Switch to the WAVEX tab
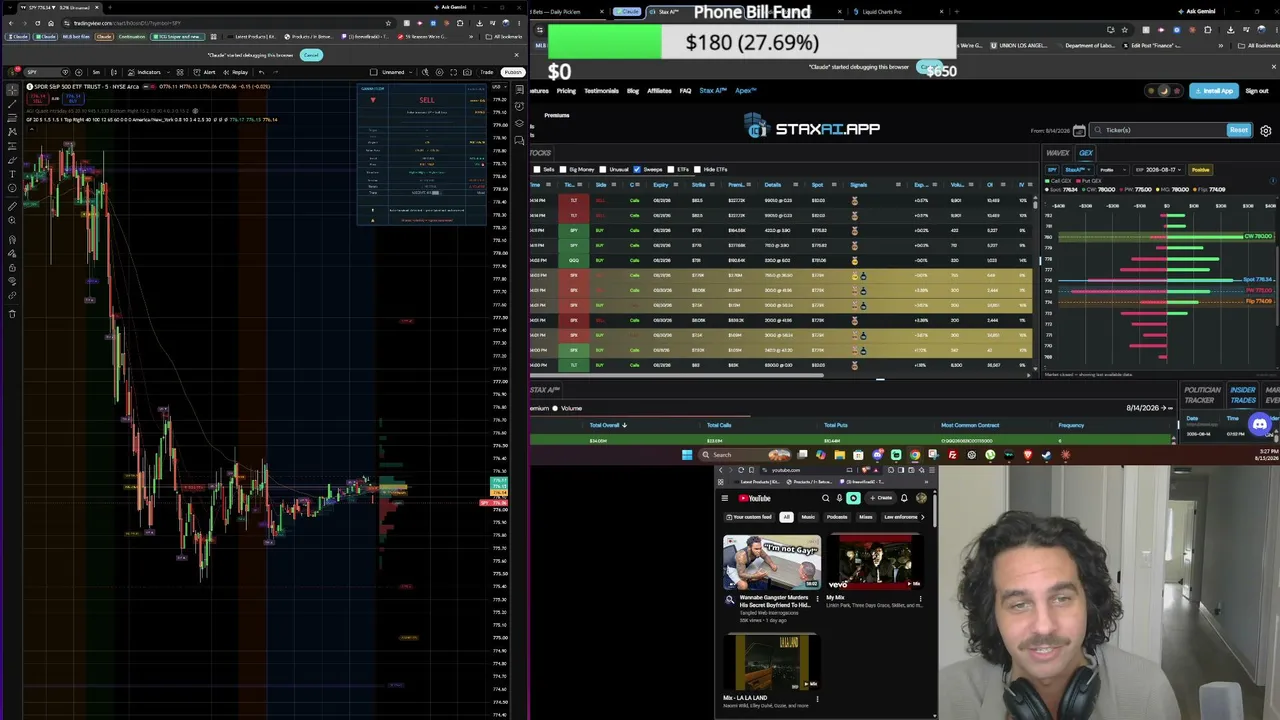This screenshot has width=1280, height=720. coord(1058,153)
